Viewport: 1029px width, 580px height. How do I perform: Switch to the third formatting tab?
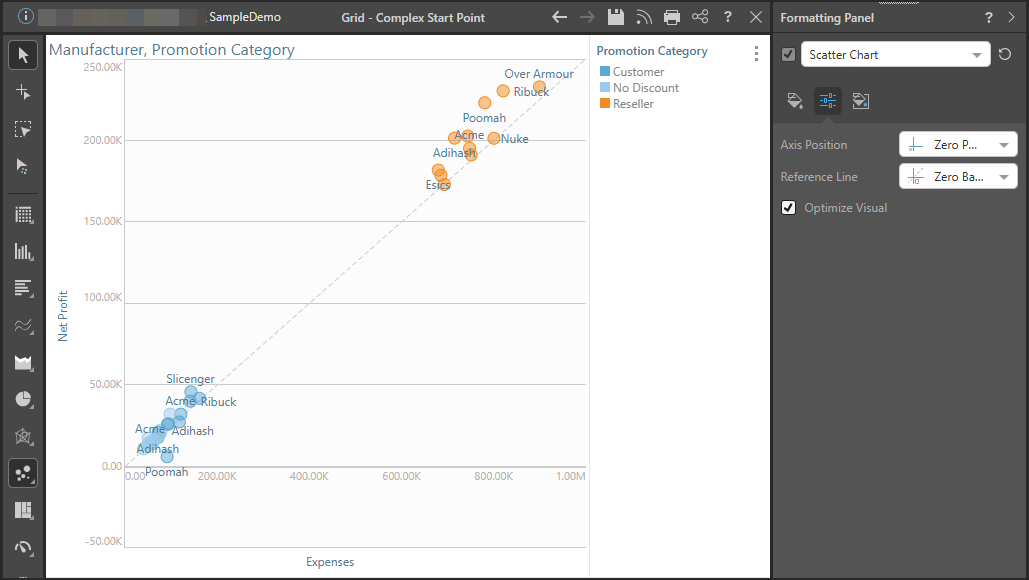(x=860, y=100)
